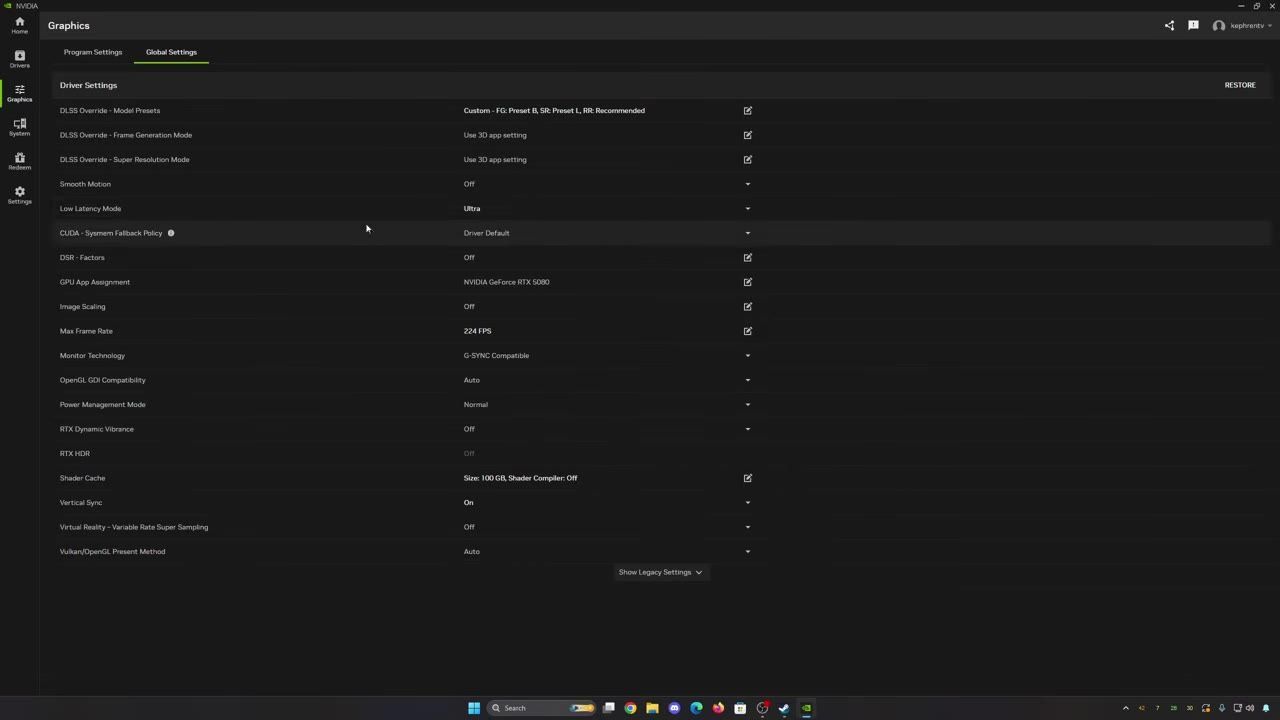Open Windows Start menu
This screenshot has height=720, width=1280.
click(x=474, y=708)
